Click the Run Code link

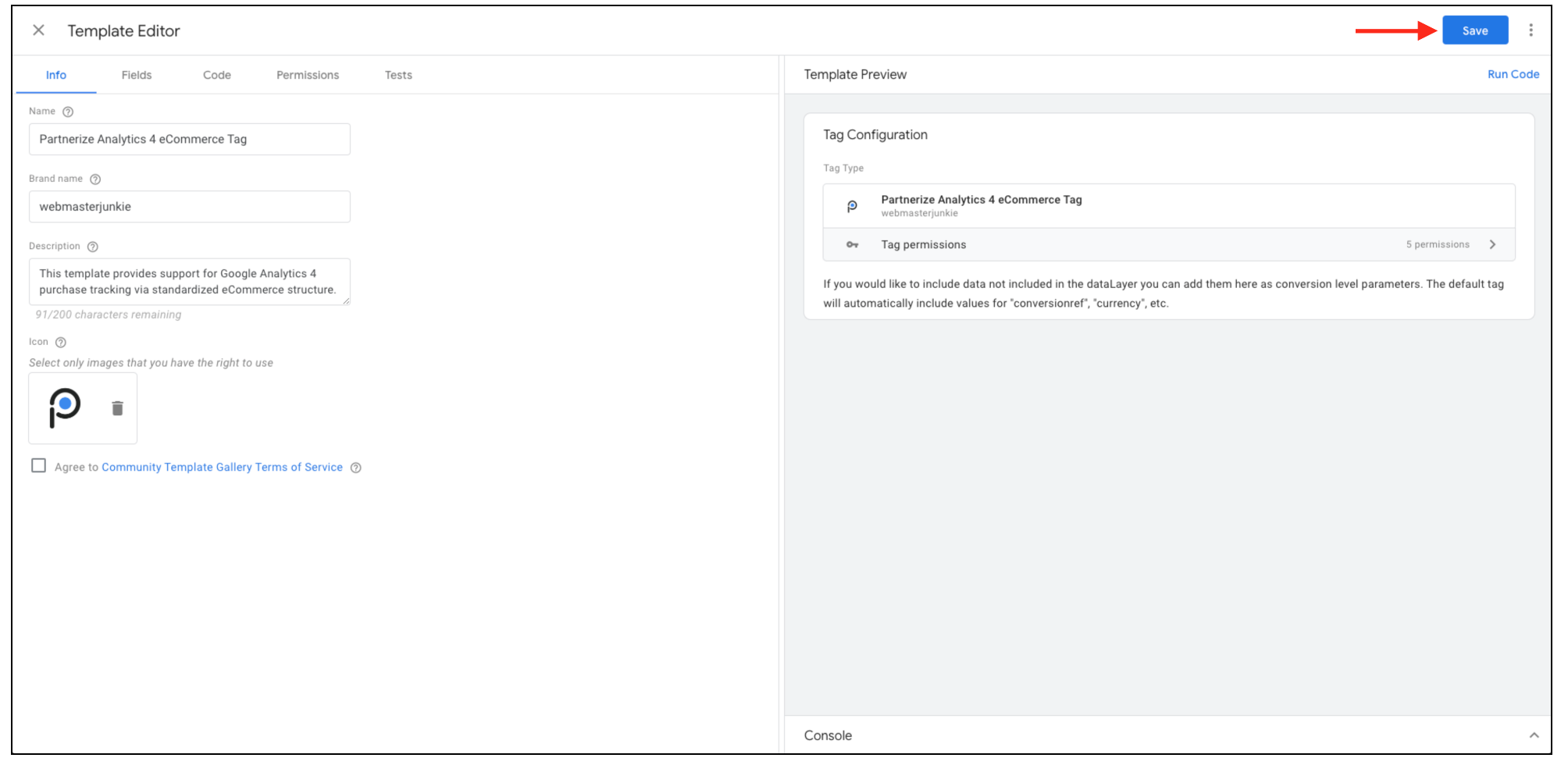point(1513,74)
